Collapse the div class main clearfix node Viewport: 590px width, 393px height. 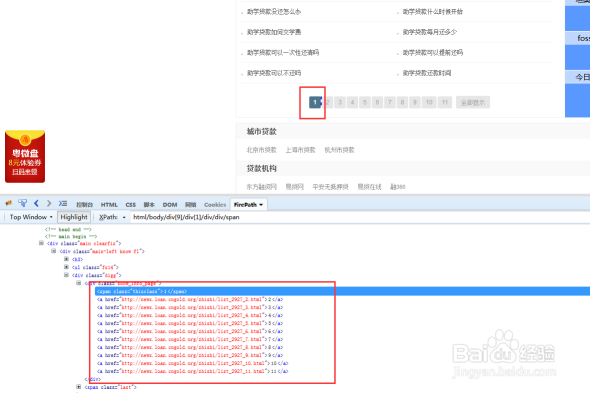41,243
